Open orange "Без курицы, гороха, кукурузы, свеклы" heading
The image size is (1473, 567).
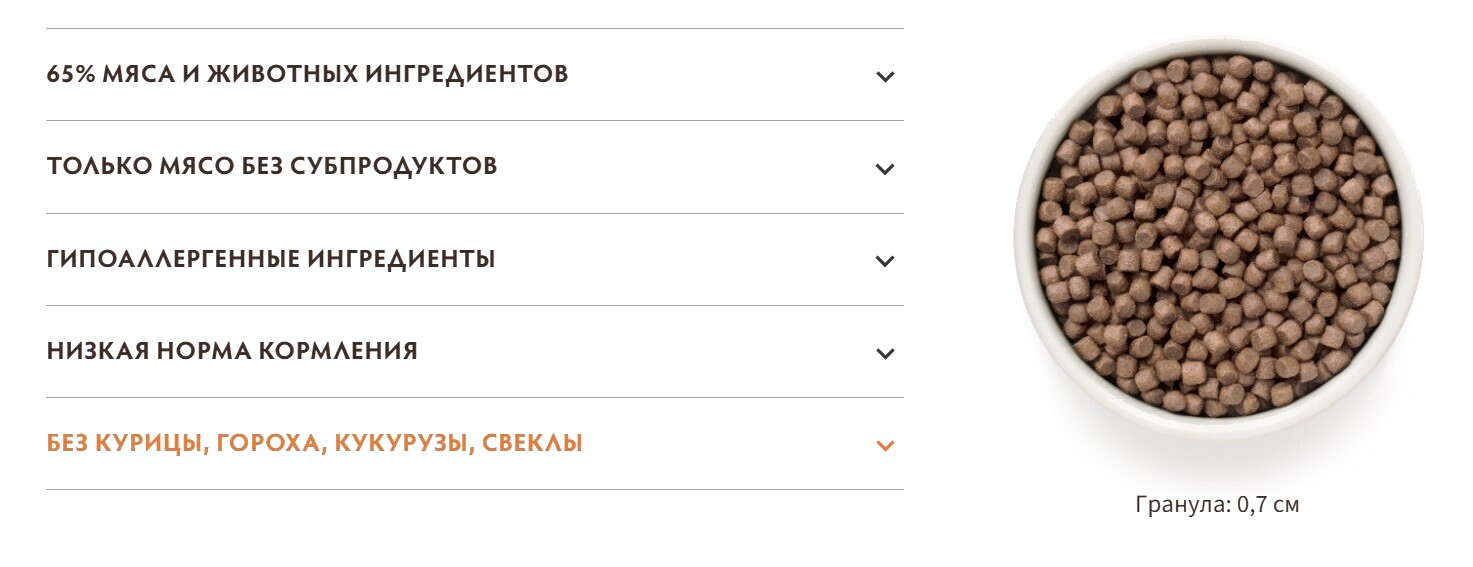coord(314,443)
